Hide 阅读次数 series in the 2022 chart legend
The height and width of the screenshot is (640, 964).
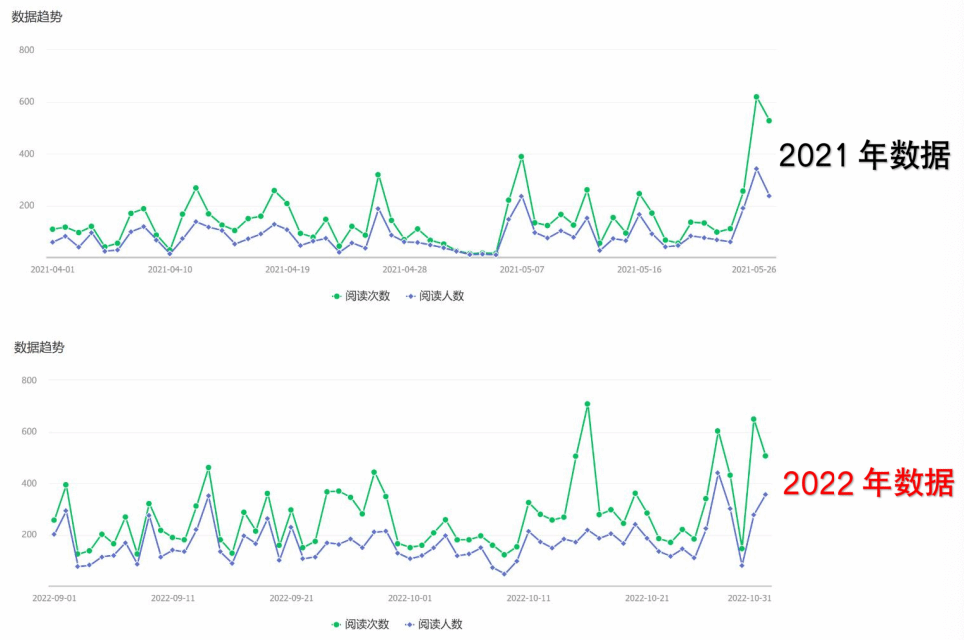pyautogui.click(x=362, y=624)
